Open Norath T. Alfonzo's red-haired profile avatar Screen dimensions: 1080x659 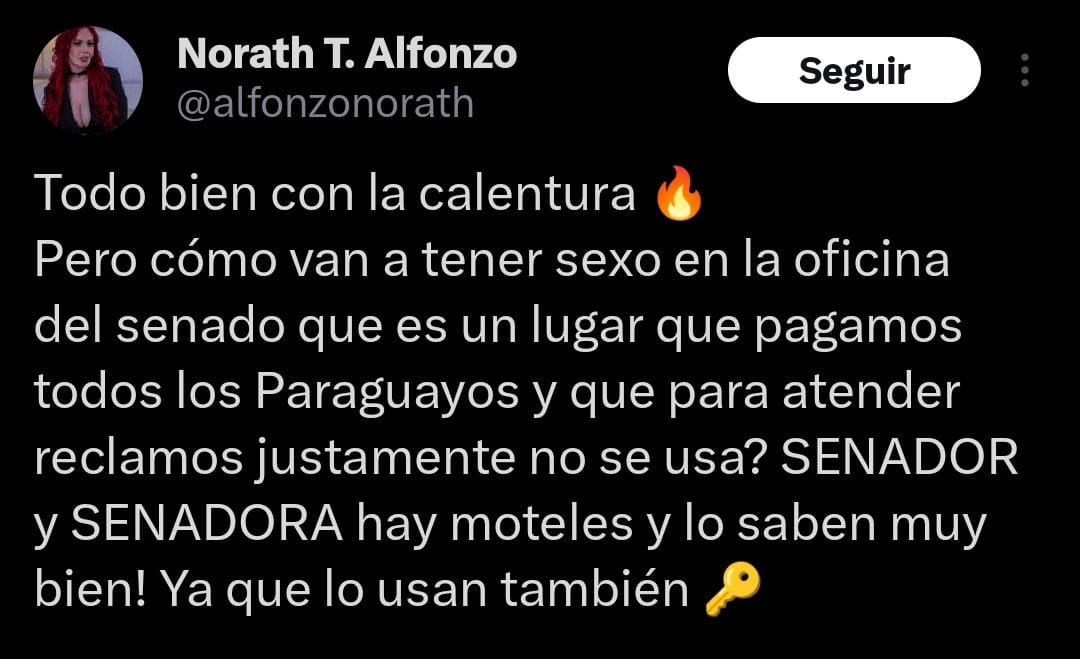pos(87,78)
